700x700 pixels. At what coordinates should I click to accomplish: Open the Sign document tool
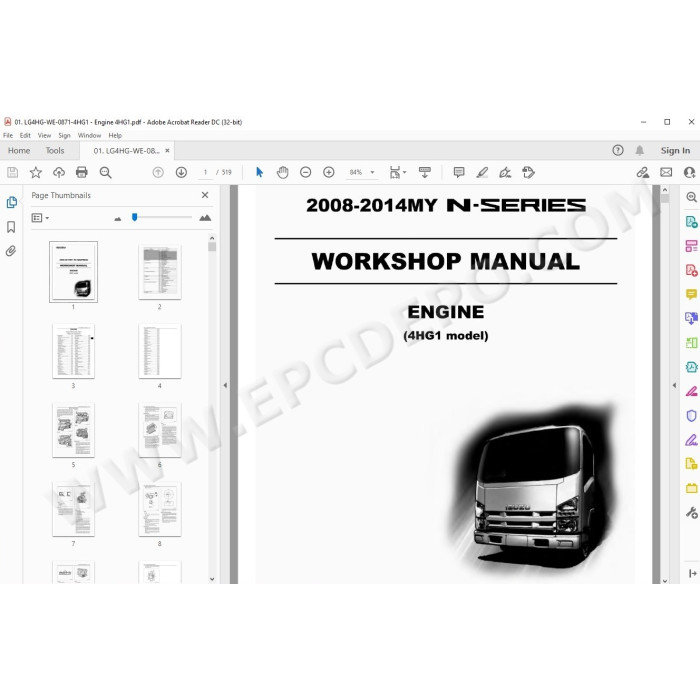[x=505, y=172]
